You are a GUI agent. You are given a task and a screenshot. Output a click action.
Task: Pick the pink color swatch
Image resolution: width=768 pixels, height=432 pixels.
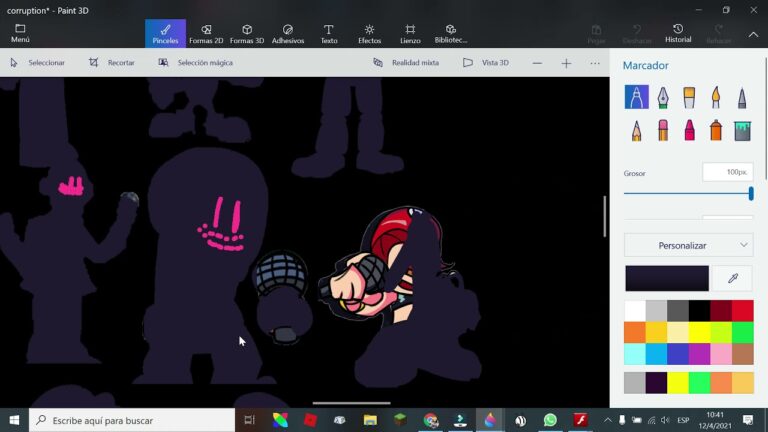click(x=721, y=354)
